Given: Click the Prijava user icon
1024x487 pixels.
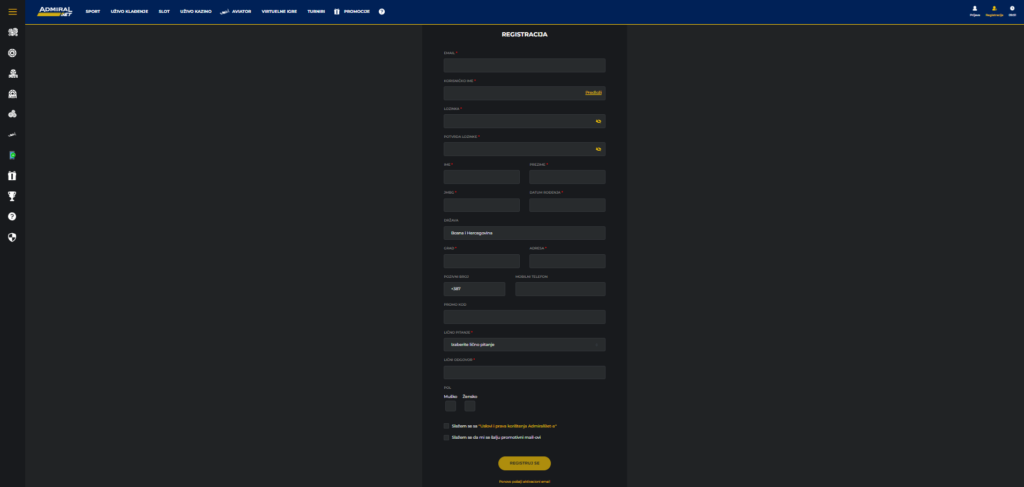Looking at the screenshot, I should coord(975,10).
